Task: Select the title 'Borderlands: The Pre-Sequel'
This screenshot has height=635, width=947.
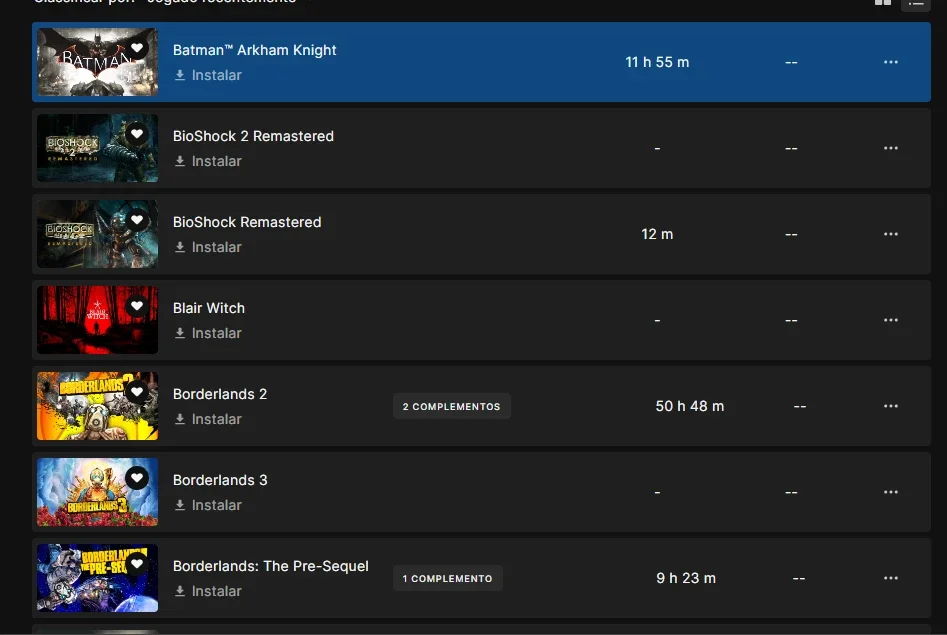Action: [271, 566]
